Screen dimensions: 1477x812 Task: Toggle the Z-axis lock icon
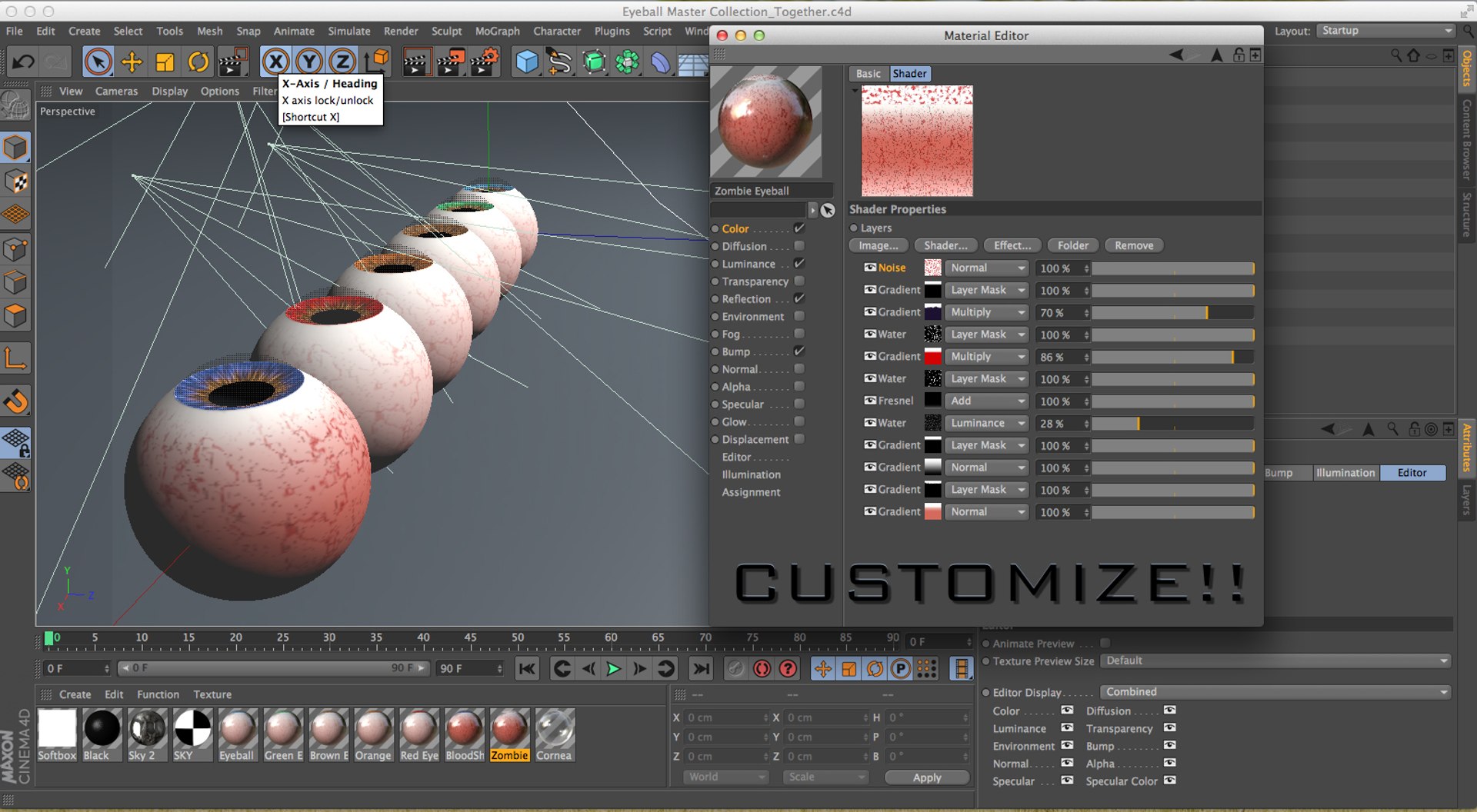[x=342, y=62]
